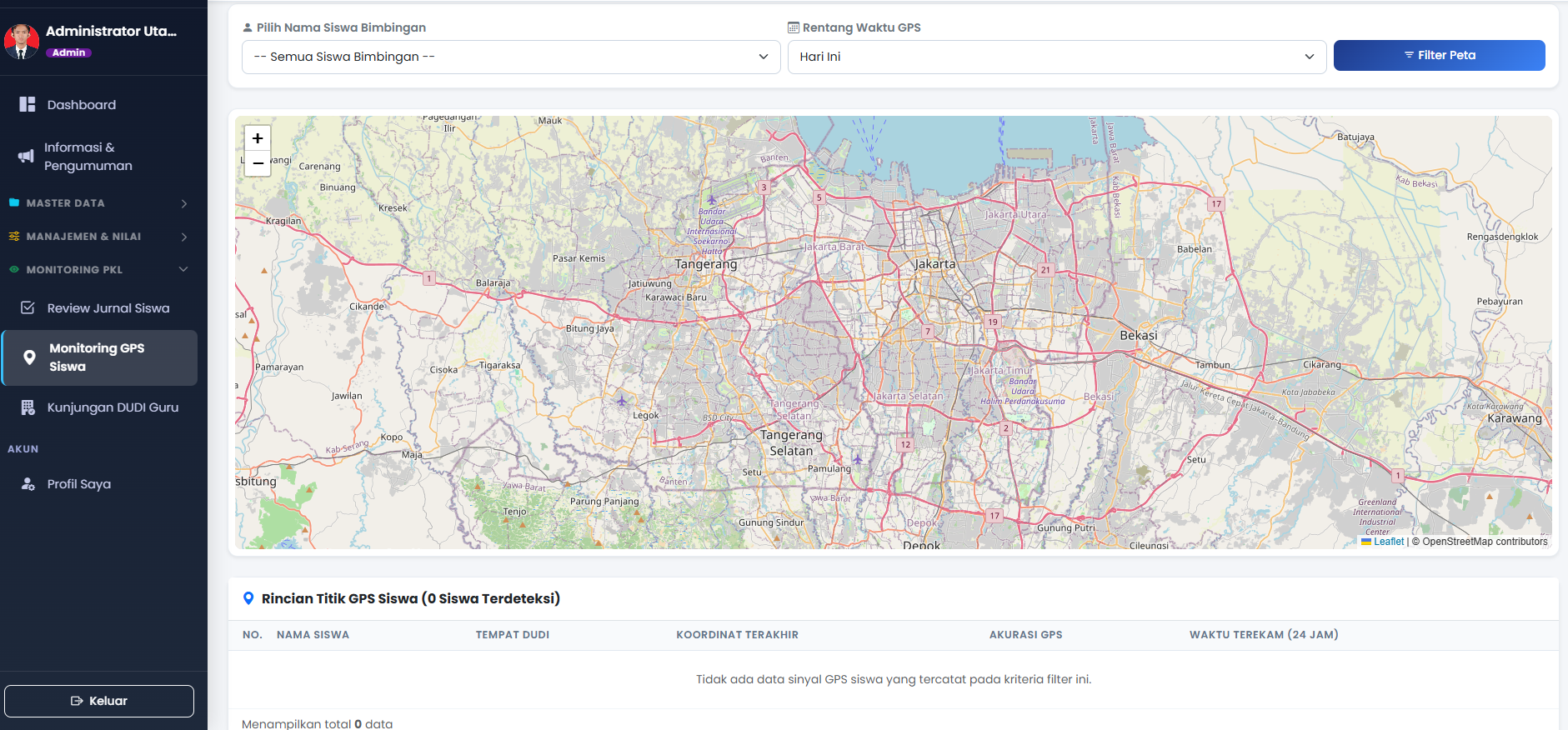Click the TEMPAT DUDI column header
The width and height of the screenshot is (1568, 730).
513,635
